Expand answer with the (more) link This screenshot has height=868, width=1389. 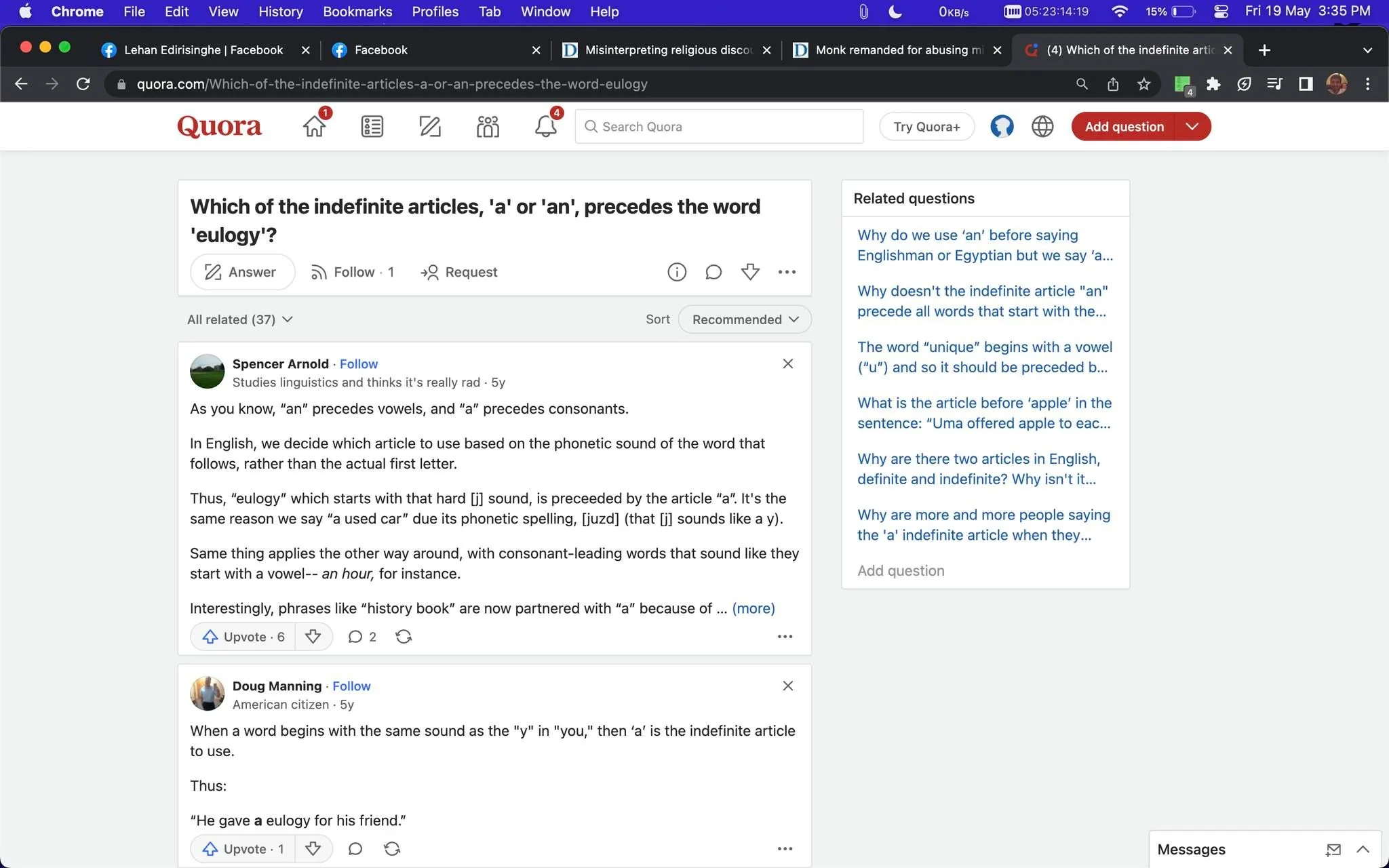[754, 608]
